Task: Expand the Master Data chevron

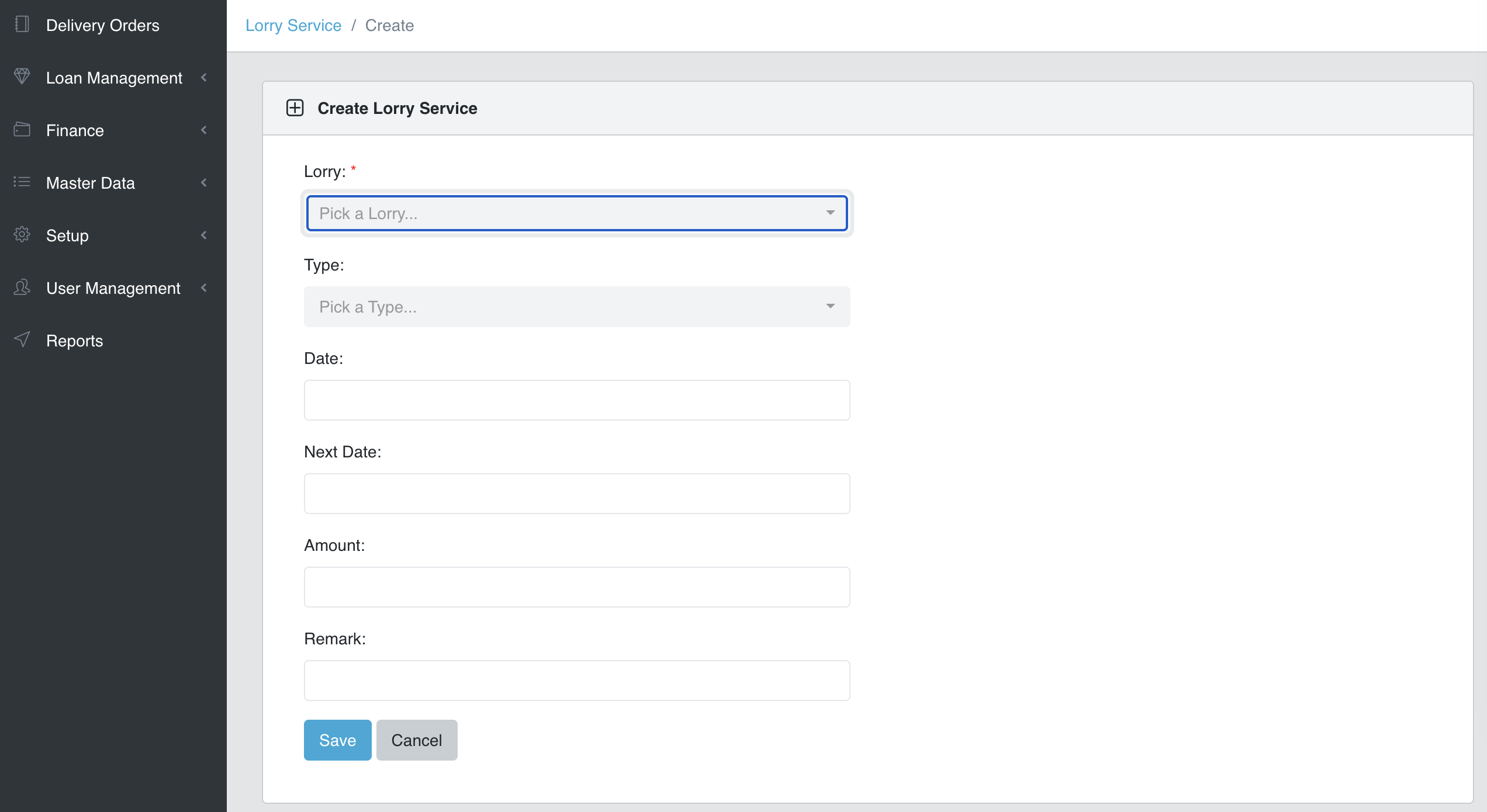Action: [204, 182]
